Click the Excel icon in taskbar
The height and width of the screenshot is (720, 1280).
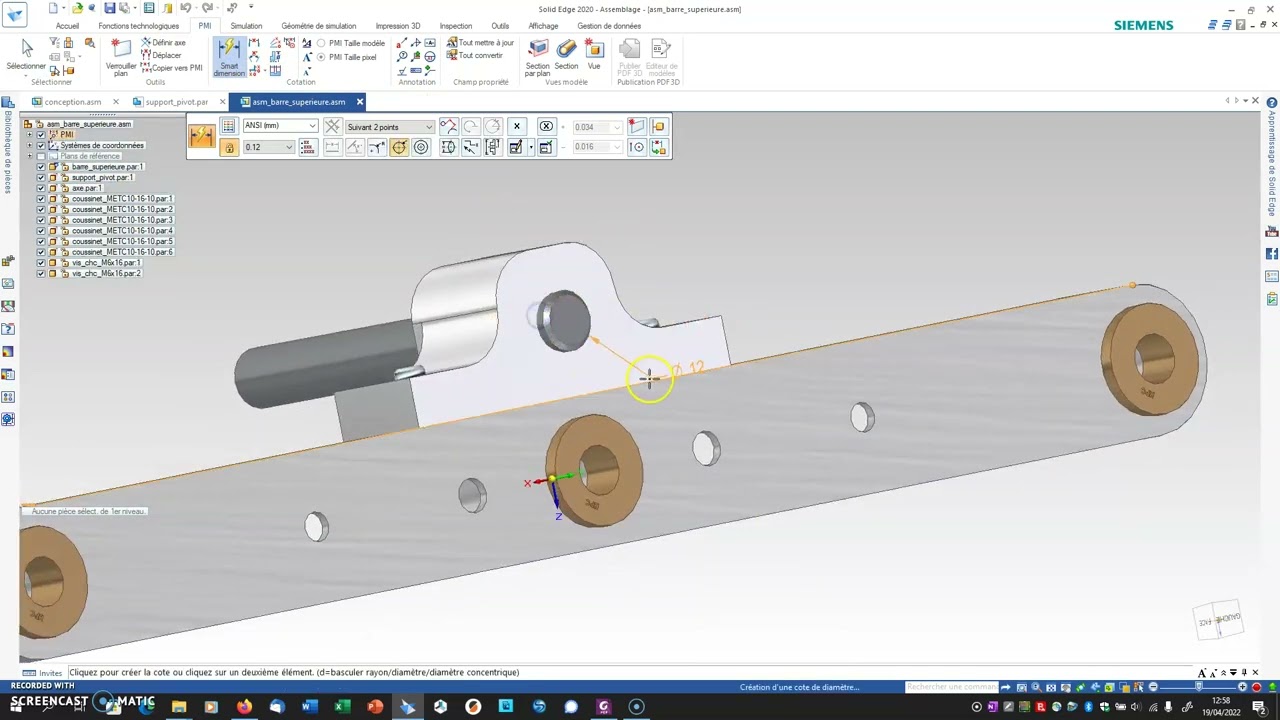[342, 707]
